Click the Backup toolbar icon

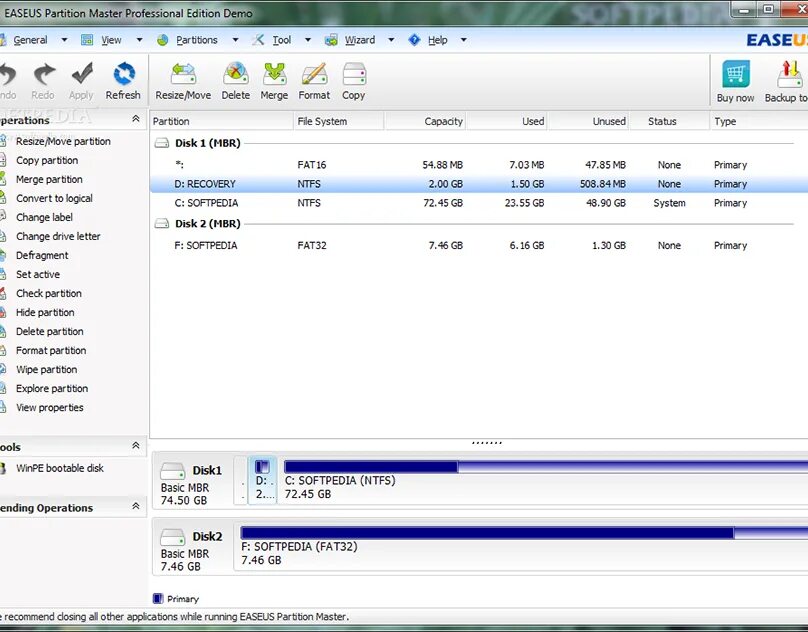pos(789,74)
